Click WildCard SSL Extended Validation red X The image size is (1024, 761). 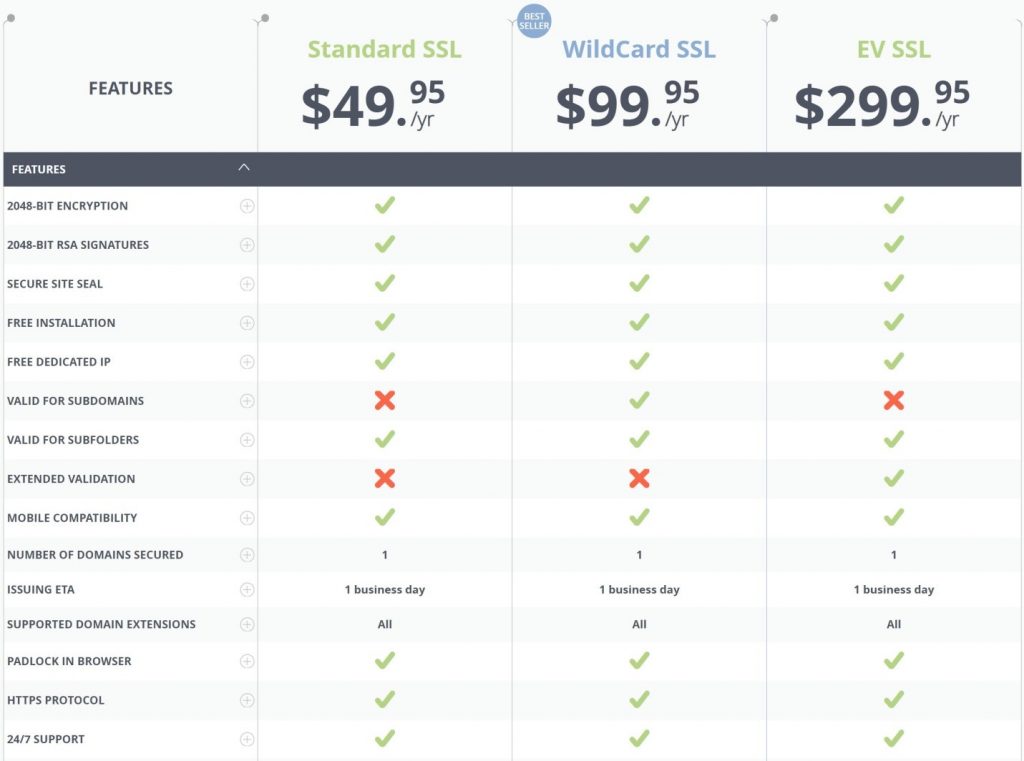pos(639,478)
